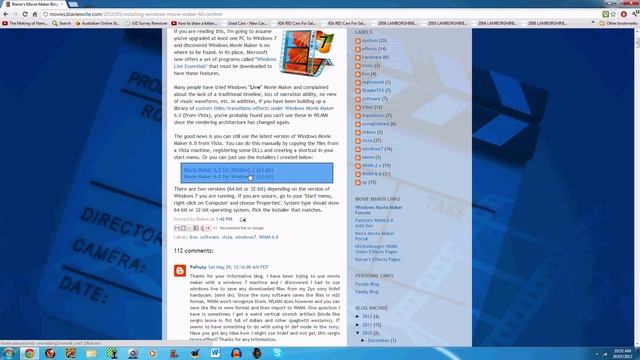
Task: Go back using the browser back arrow
Action: pos(6,14)
